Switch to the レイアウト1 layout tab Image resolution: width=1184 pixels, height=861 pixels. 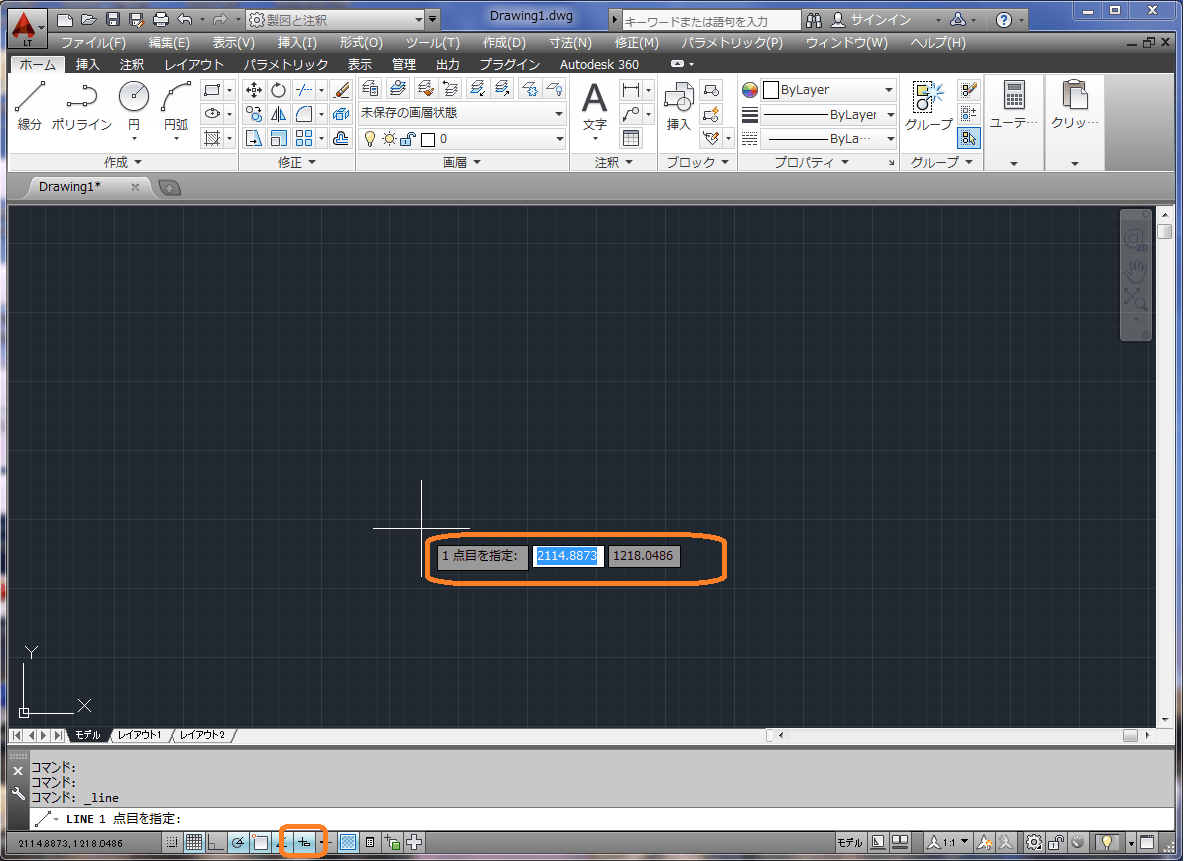click(x=140, y=735)
